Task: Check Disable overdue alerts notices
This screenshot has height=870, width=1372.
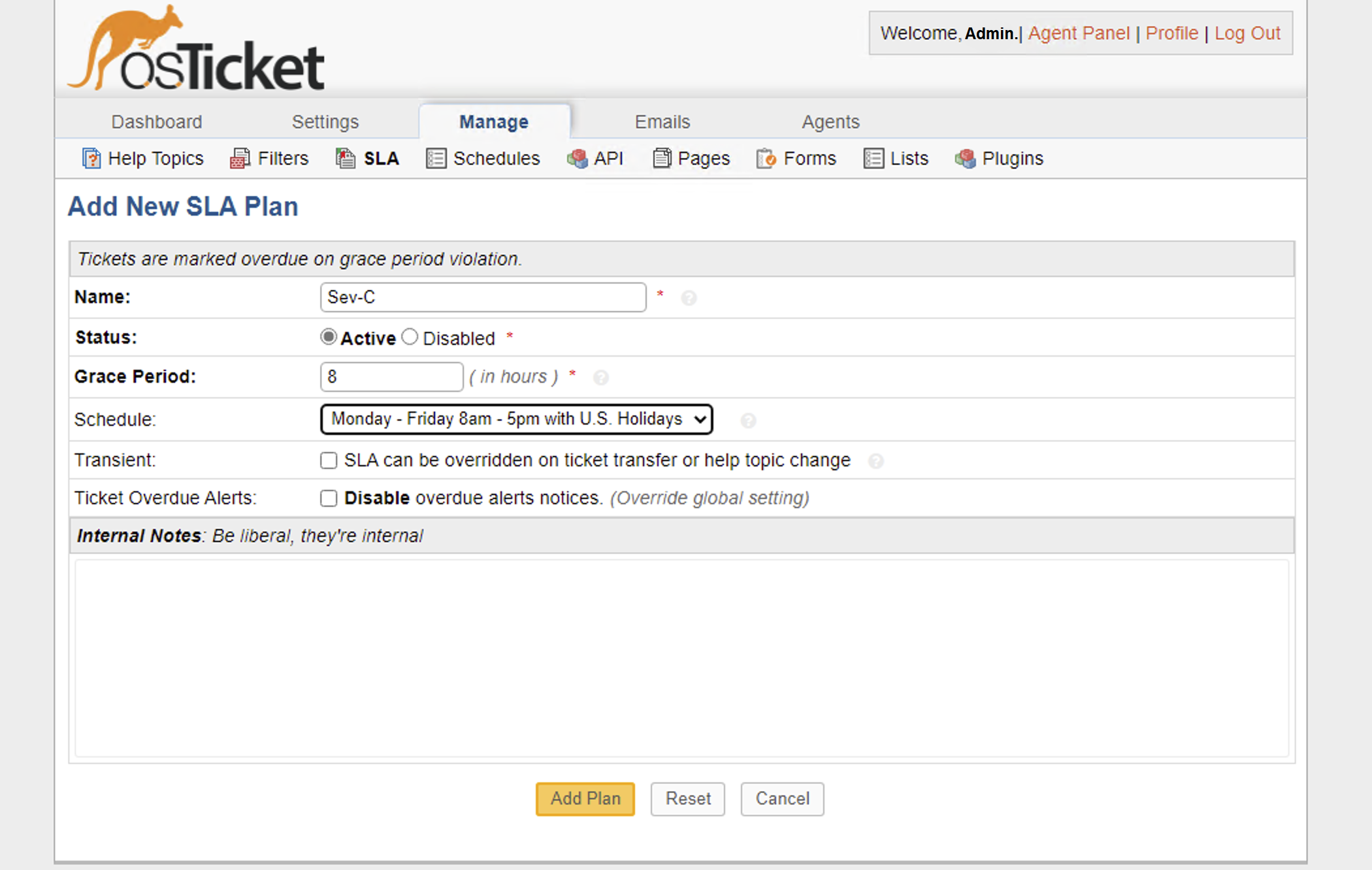Action: (329, 498)
